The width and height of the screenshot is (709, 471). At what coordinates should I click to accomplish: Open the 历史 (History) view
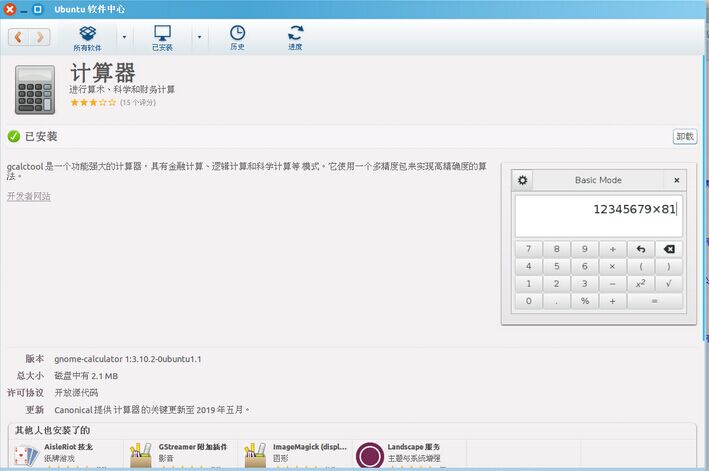click(x=237, y=38)
